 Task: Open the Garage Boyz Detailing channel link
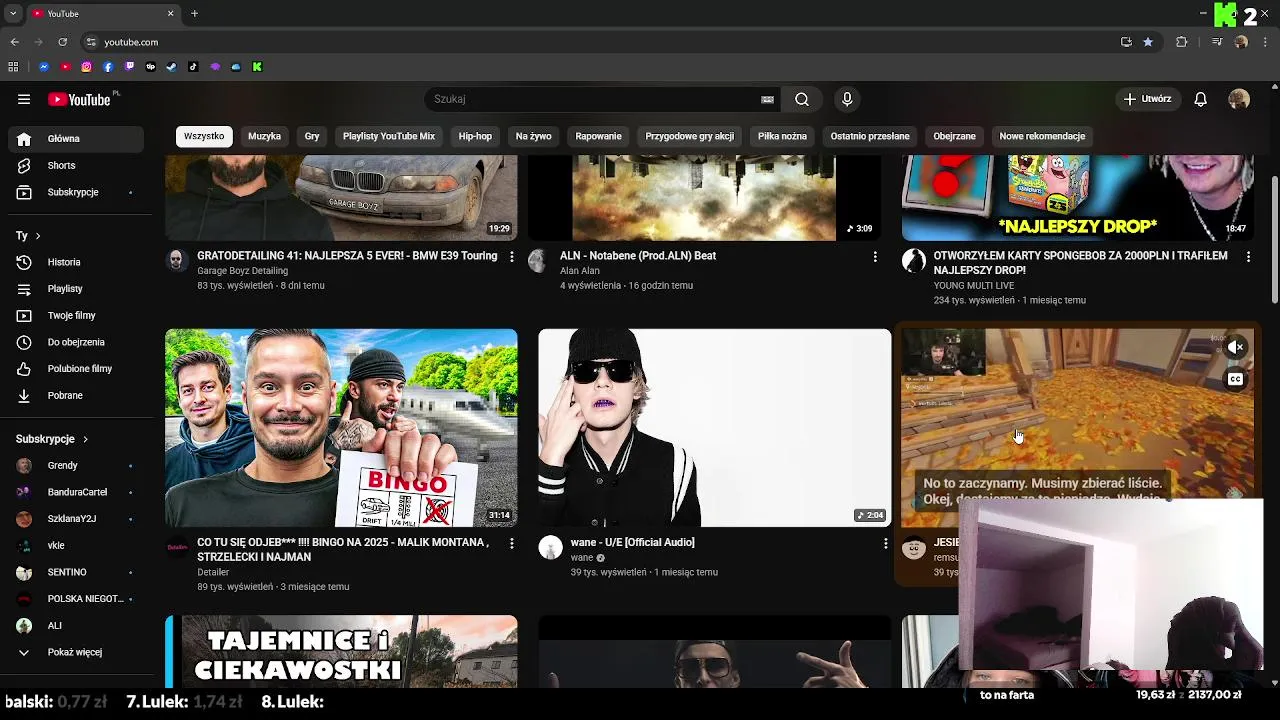242,271
